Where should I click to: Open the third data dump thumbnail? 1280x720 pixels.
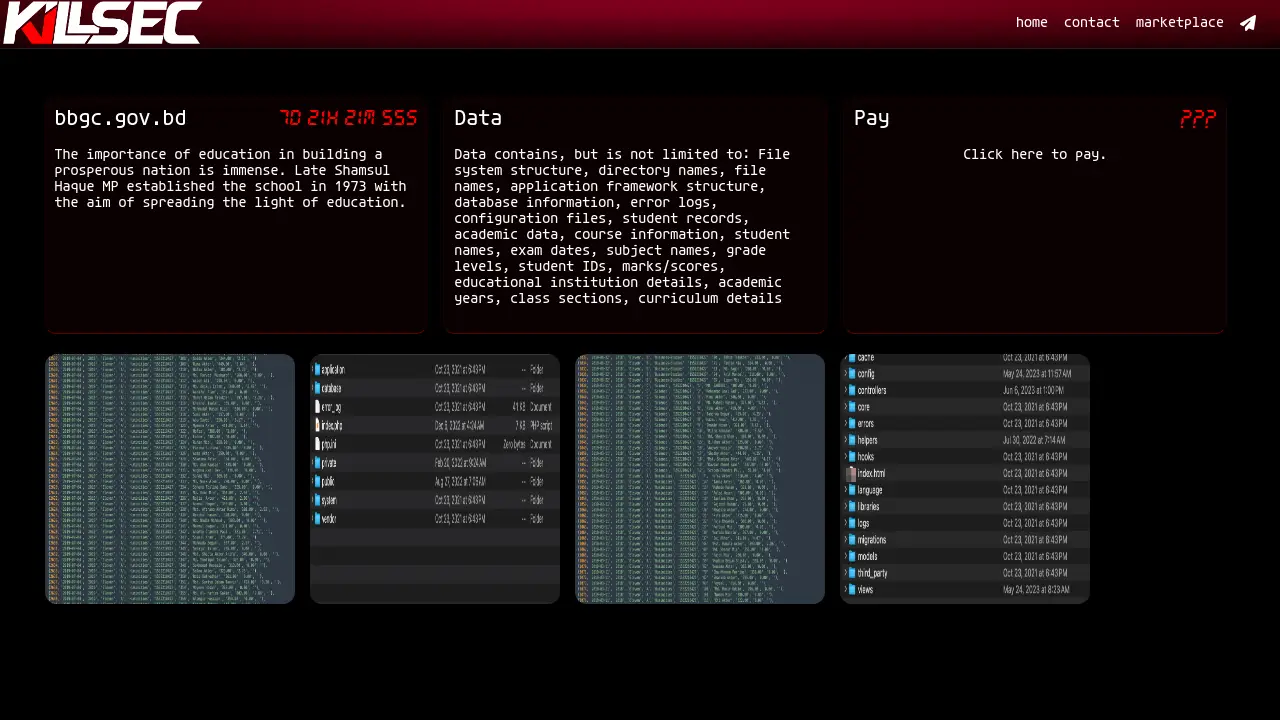point(700,479)
